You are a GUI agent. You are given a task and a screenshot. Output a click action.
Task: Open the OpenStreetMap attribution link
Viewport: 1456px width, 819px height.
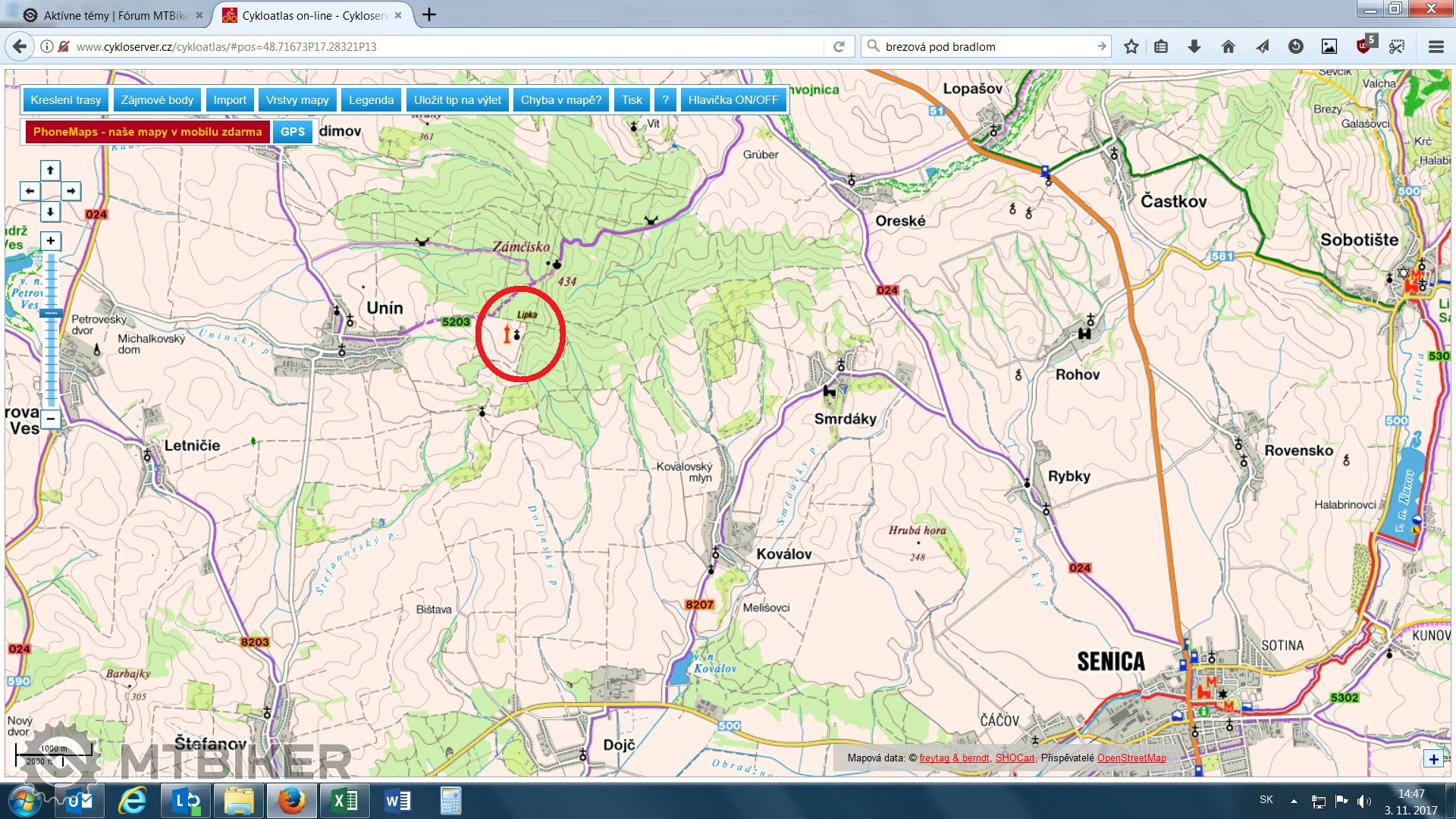1131,758
